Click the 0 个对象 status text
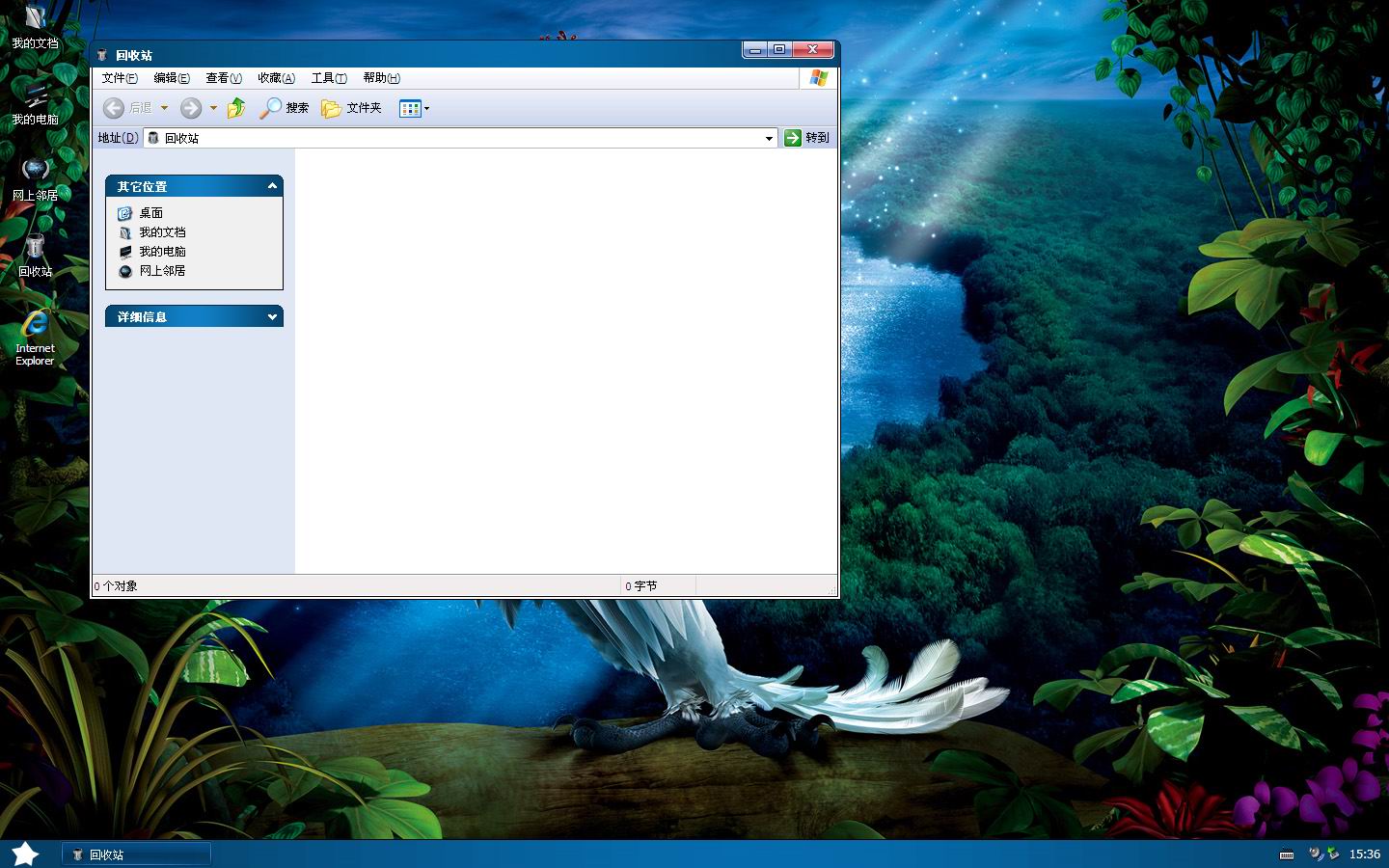Screen dimensions: 1389x868 [116, 586]
